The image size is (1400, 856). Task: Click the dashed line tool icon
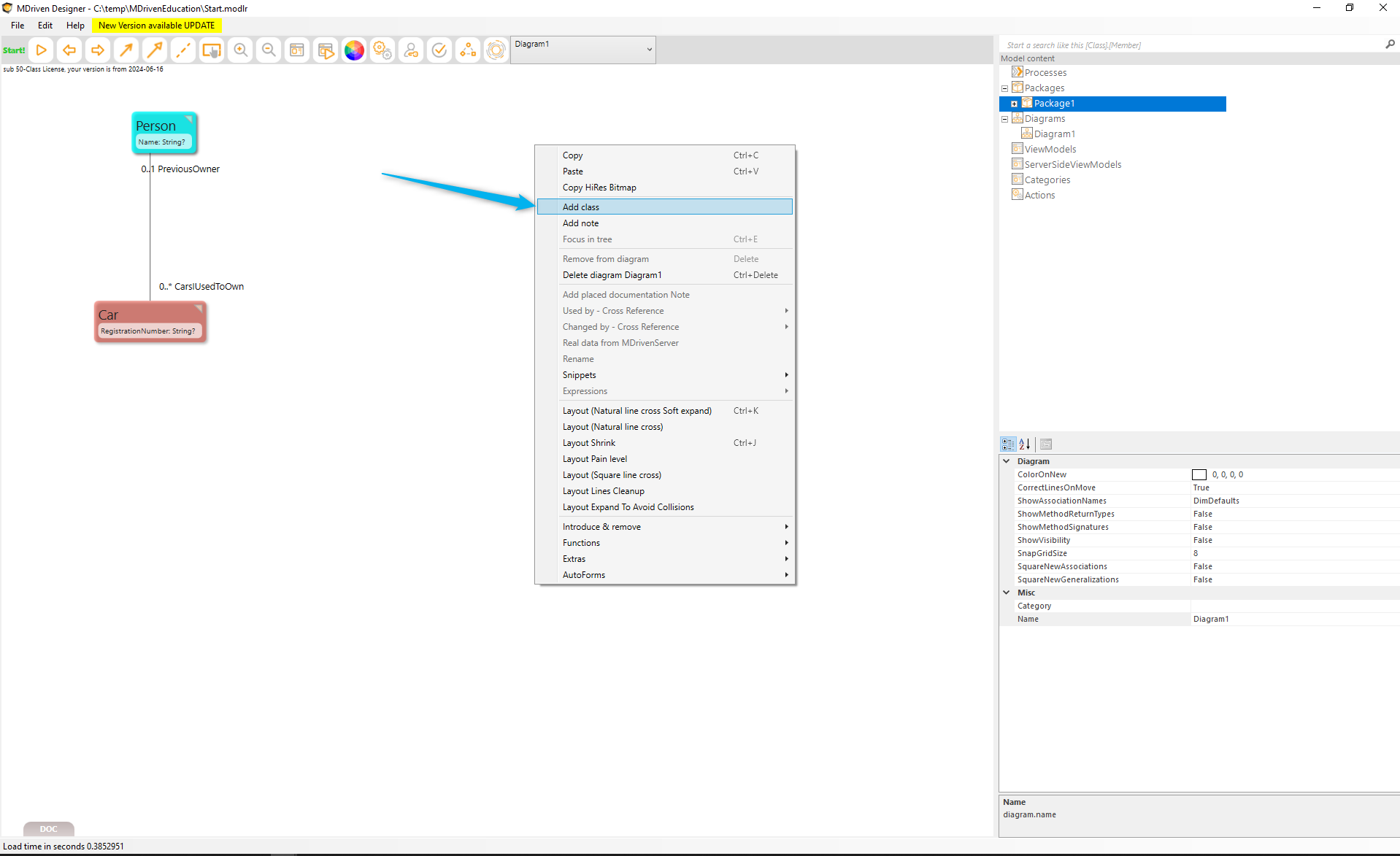coord(183,50)
